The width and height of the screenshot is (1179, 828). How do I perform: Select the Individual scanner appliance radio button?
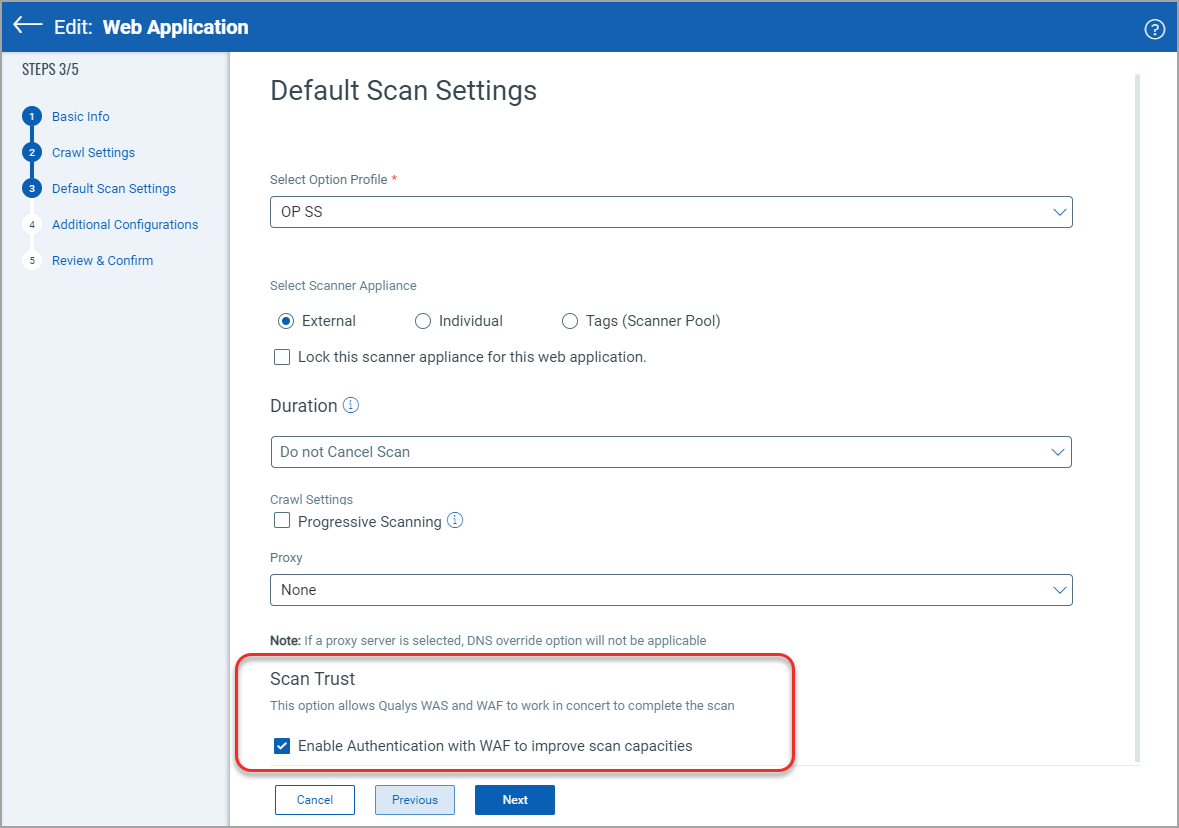(422, 320)
